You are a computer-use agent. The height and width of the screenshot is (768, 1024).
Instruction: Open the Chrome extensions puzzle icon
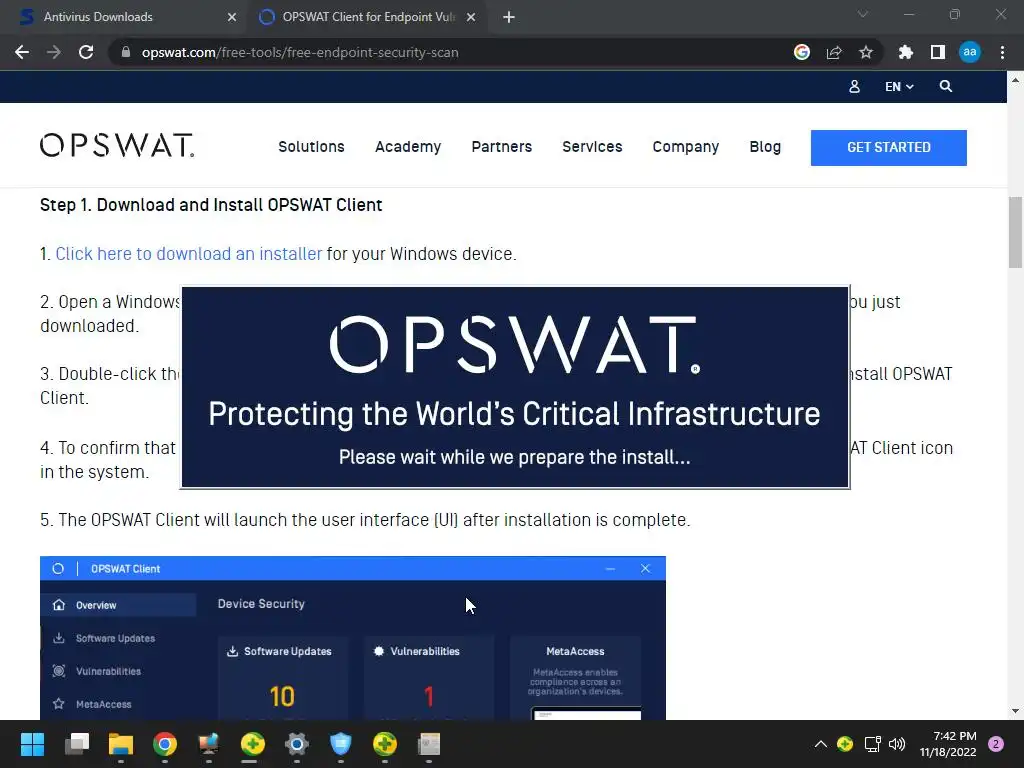(906, 52)
